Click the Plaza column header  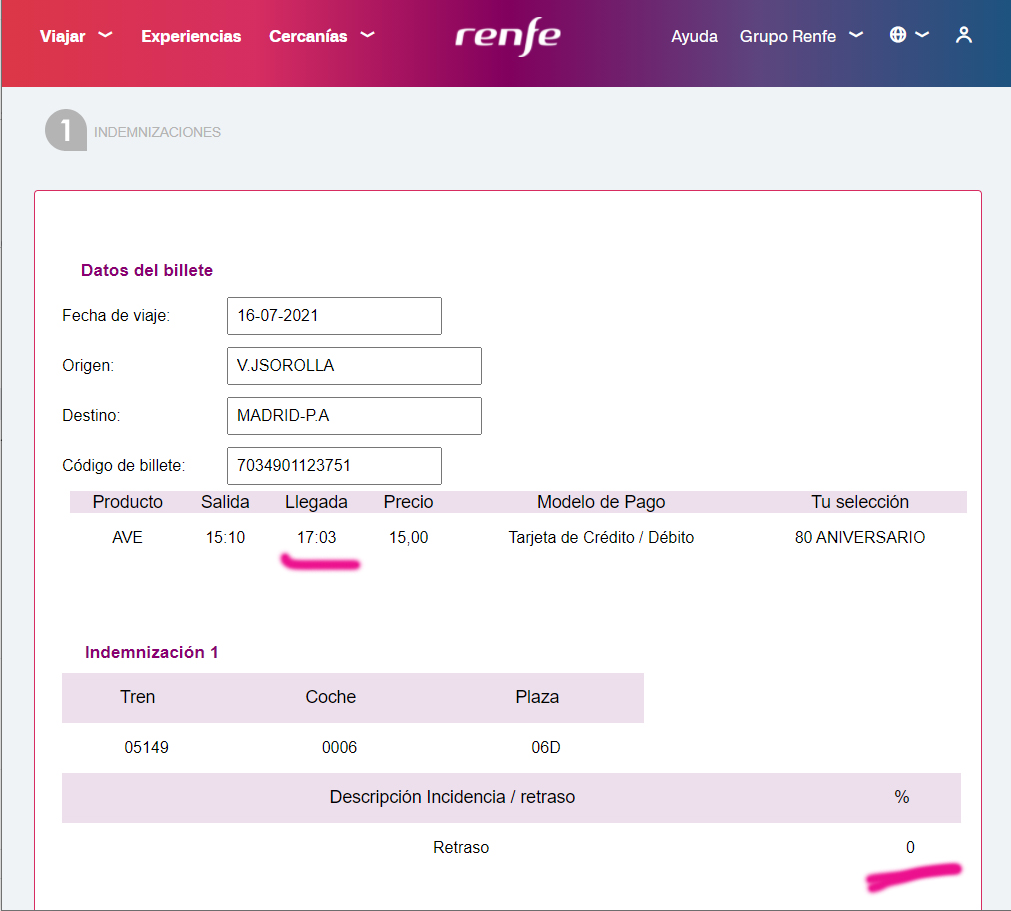[x=537, y=697]
